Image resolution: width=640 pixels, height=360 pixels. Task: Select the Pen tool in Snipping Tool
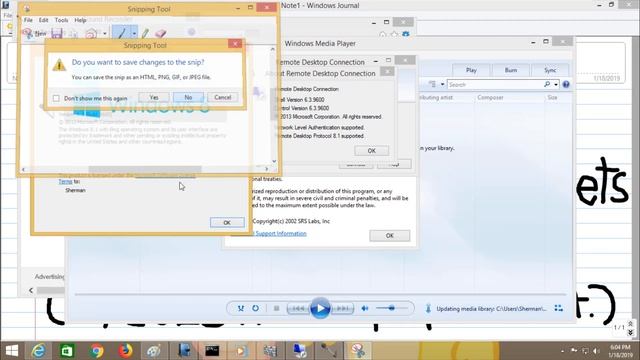pos(122,33)
